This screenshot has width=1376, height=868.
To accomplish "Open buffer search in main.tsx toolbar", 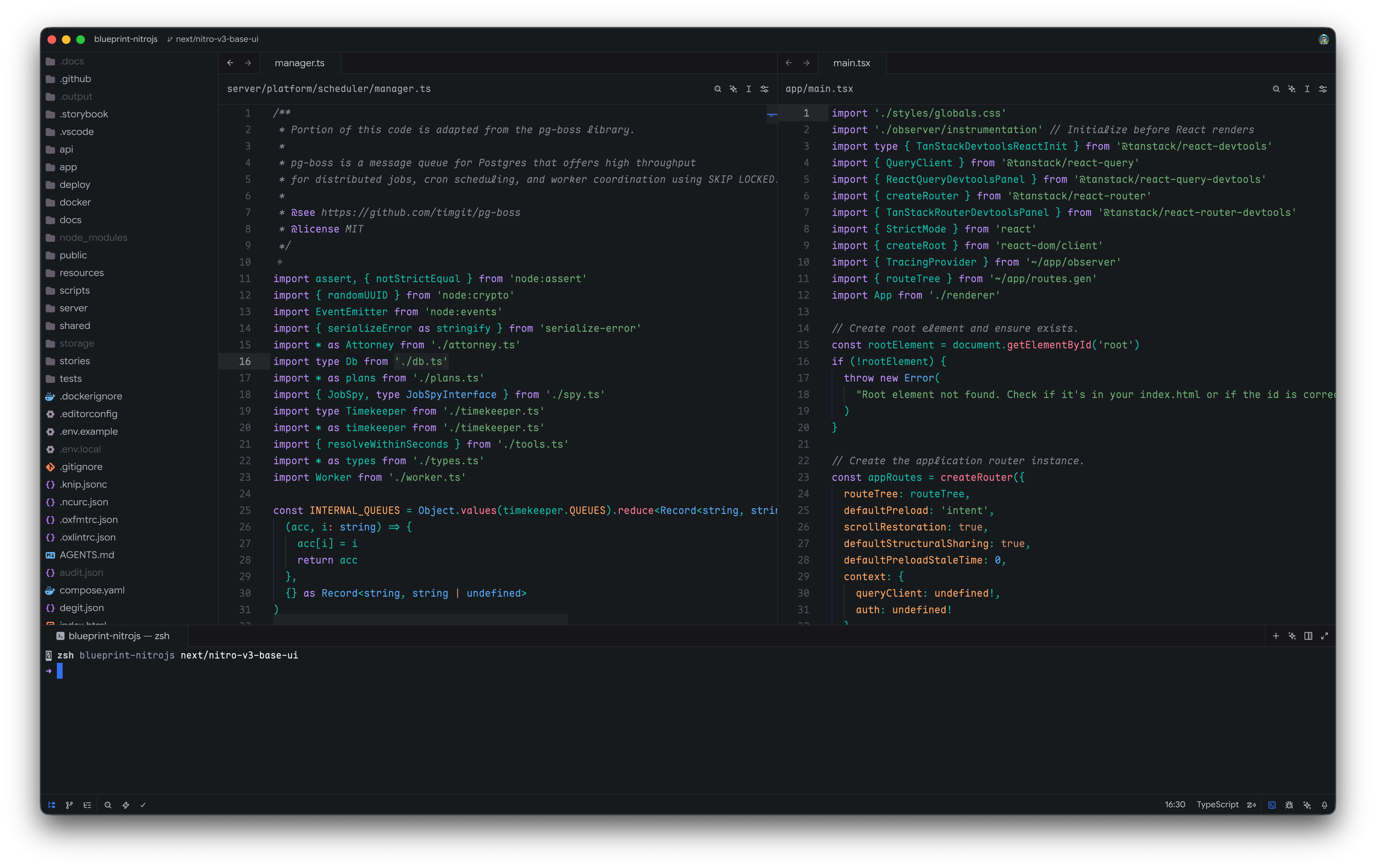I will click(x=1276, y=89).
